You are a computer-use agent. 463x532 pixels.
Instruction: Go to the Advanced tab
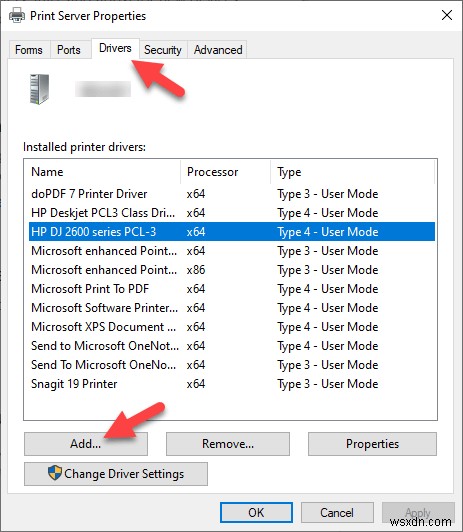tap(218, 50)
